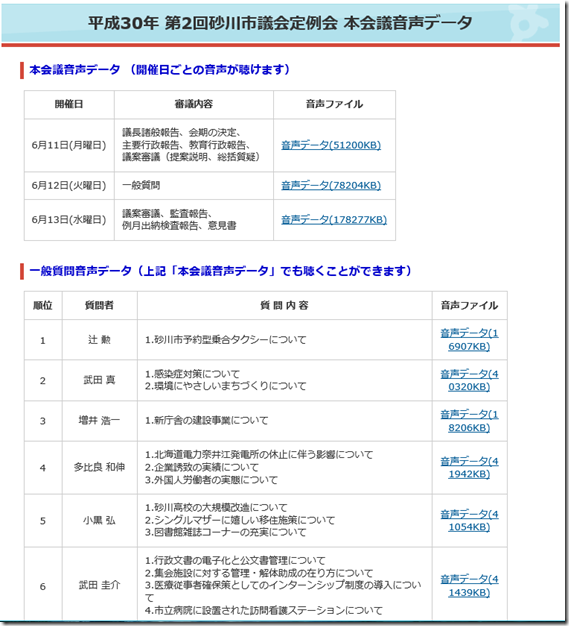Image resolution: width=569 pixels, height=626 pixels.
Task: Click the date cell 6月12日(火曜日)
Action: pos(69,185)
